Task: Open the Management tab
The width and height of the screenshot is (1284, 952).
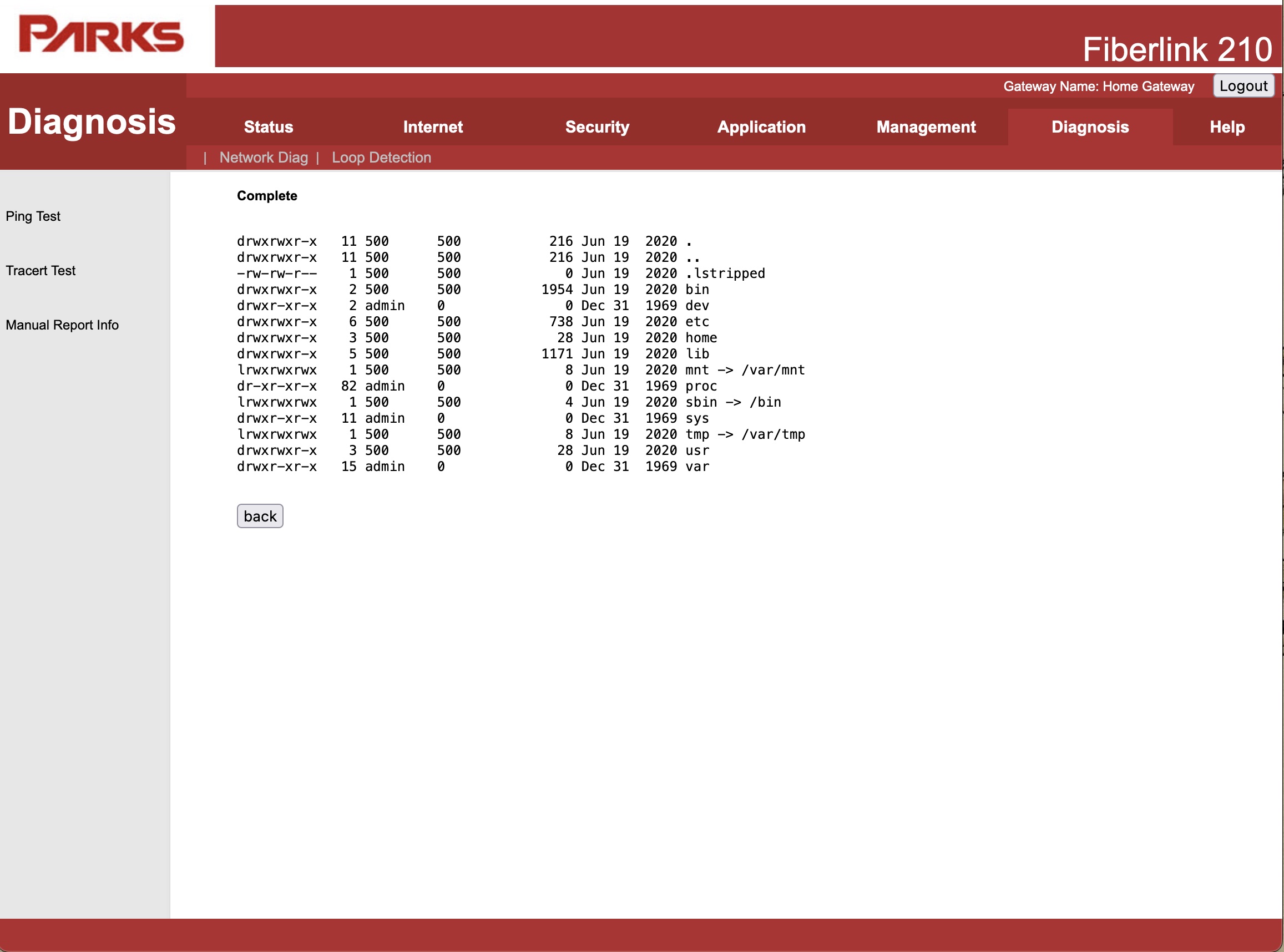Action: (x=926, y=127)
